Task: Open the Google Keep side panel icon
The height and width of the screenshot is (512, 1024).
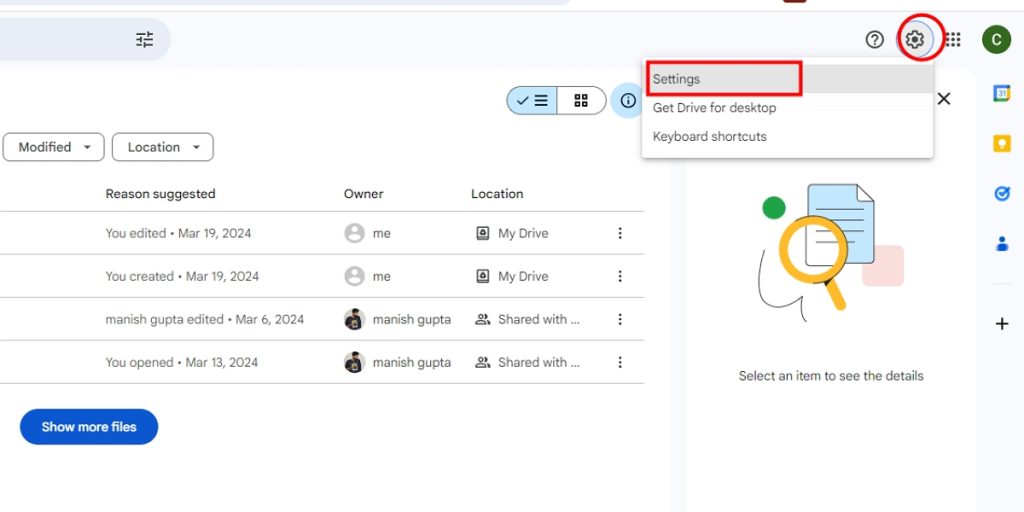Action: 1002,144
